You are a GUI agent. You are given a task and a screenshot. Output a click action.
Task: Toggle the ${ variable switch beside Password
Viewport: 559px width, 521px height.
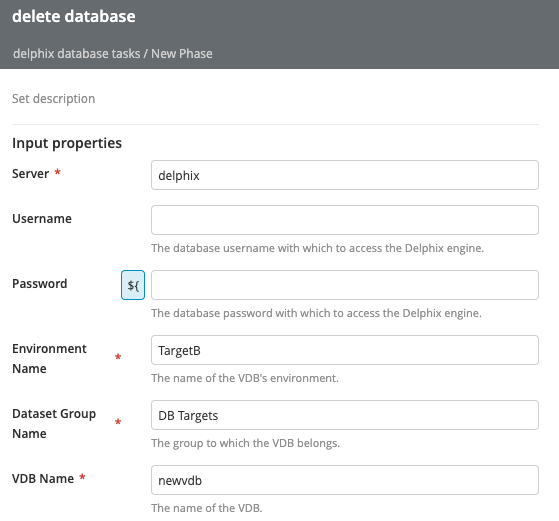(x=133, y=285)
